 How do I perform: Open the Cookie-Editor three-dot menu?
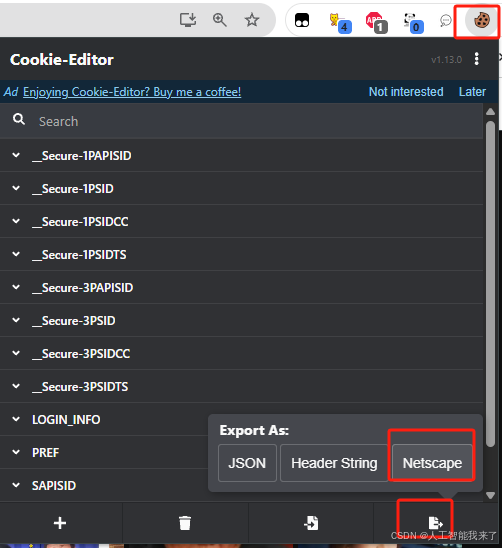click(476, 59)
